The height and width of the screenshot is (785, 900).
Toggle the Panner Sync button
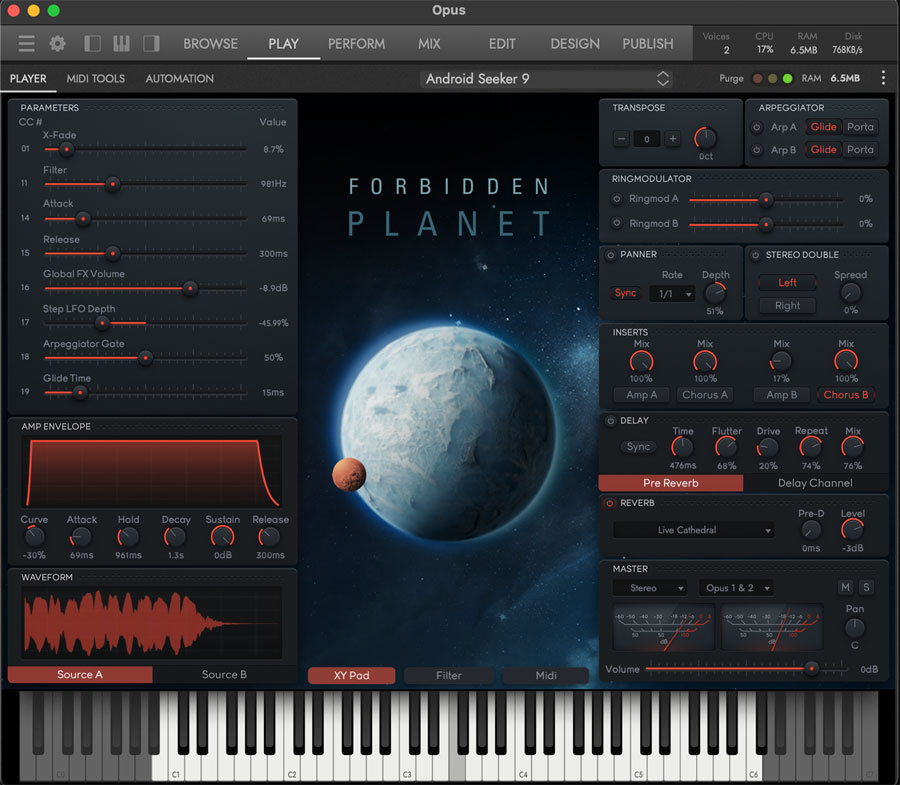625,293
